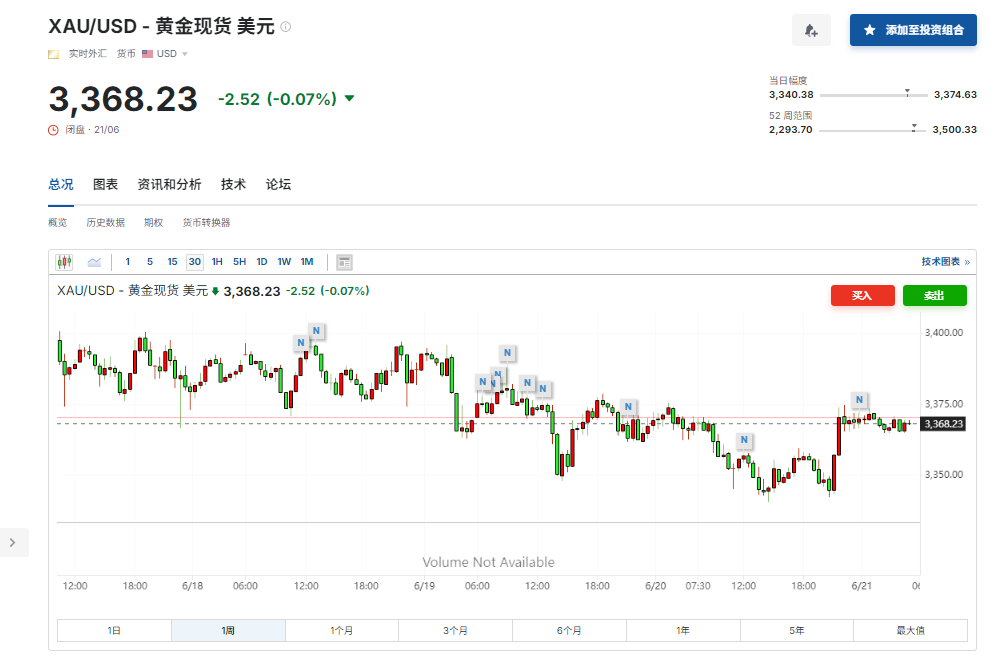
Task: Switch to the 图表 tab
Action: click(x=105, y=184)
